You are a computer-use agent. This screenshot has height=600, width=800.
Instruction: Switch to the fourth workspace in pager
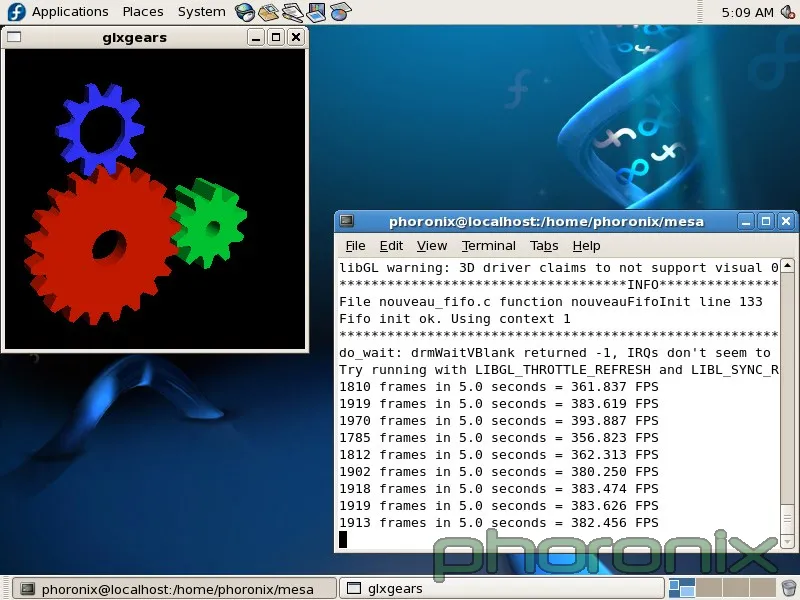[762, 588]
